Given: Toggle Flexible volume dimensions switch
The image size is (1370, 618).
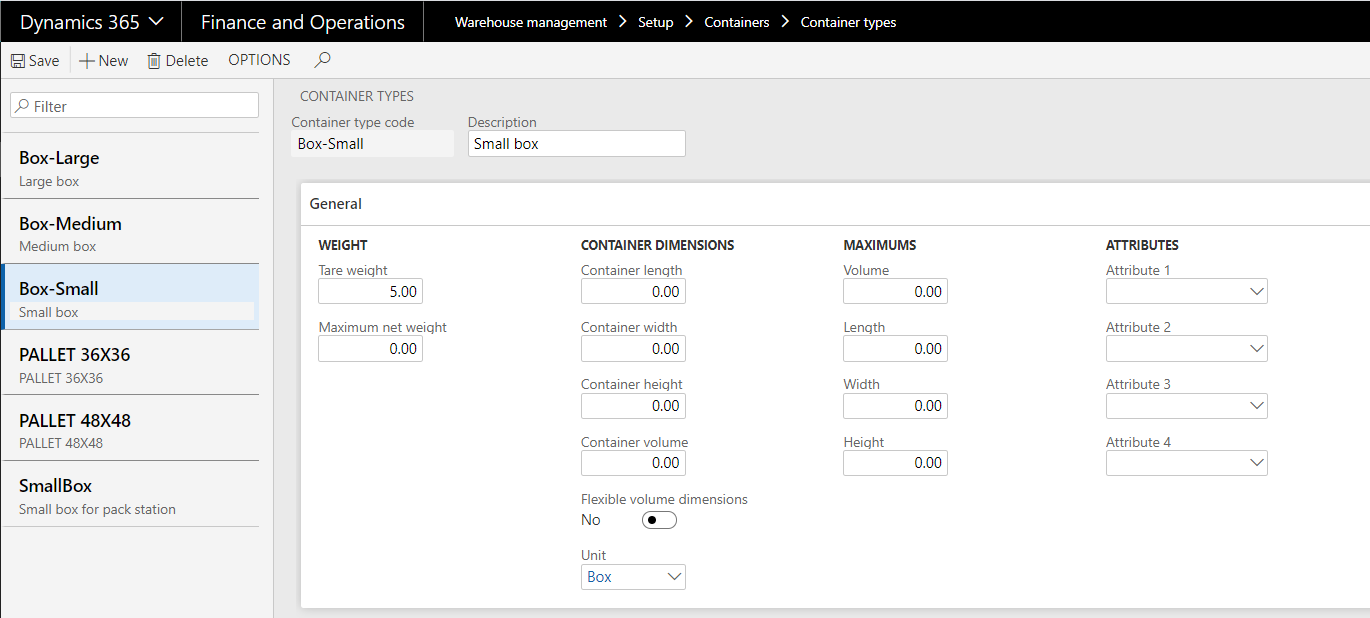Looking at the screenshot, I should [659, 520].
